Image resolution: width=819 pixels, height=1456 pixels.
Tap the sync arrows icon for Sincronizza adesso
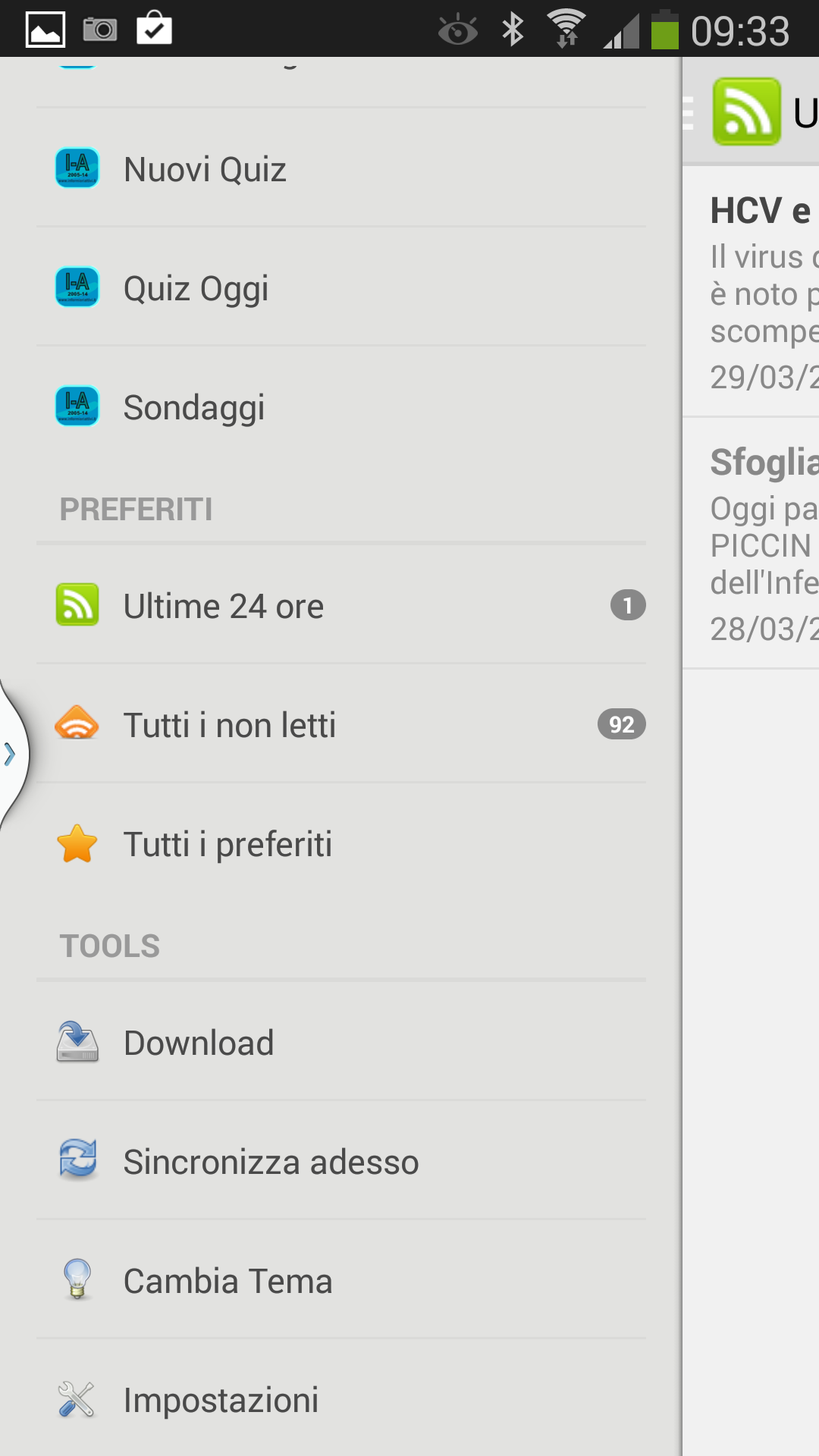[77, 1160]
